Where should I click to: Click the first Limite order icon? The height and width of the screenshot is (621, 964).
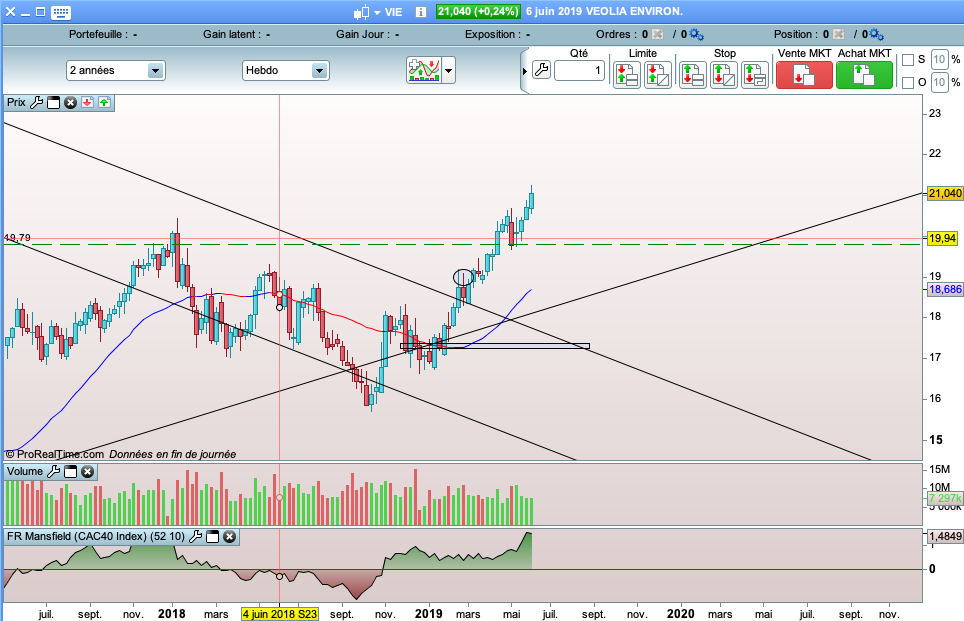pyautogui.click(x=627, y=75)
